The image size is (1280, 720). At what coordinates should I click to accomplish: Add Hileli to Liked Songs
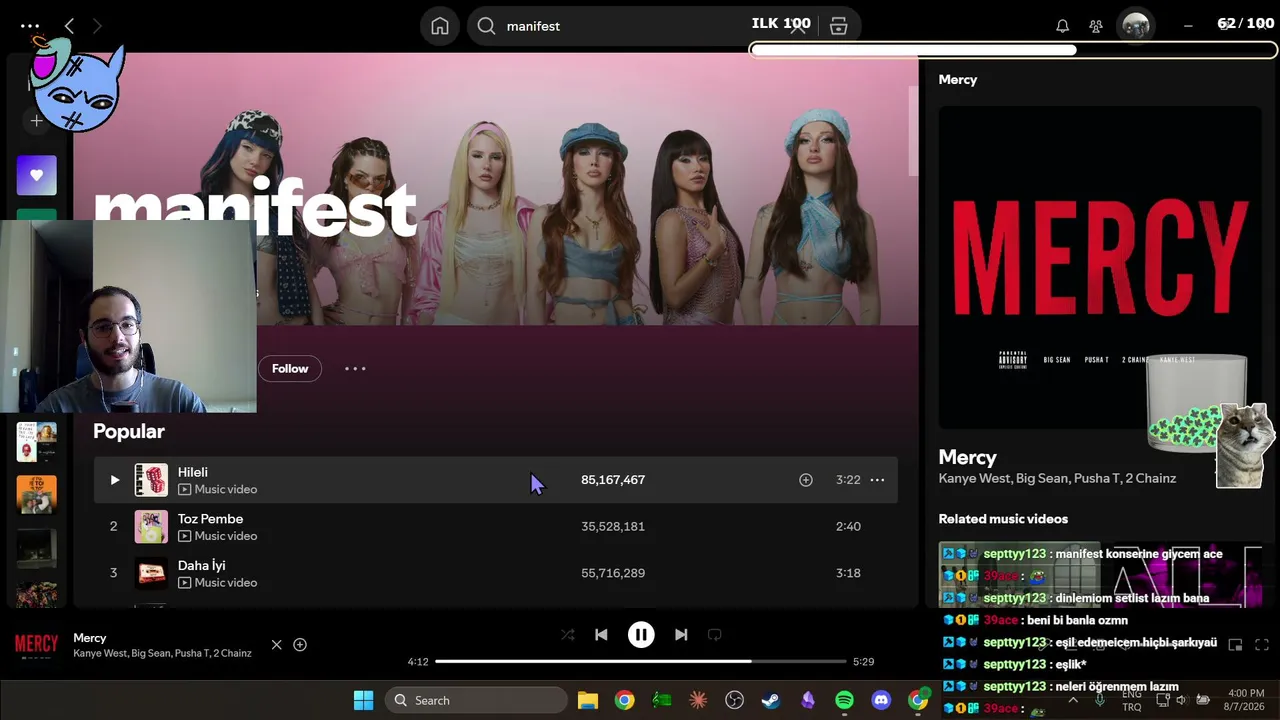pos(805,480)
